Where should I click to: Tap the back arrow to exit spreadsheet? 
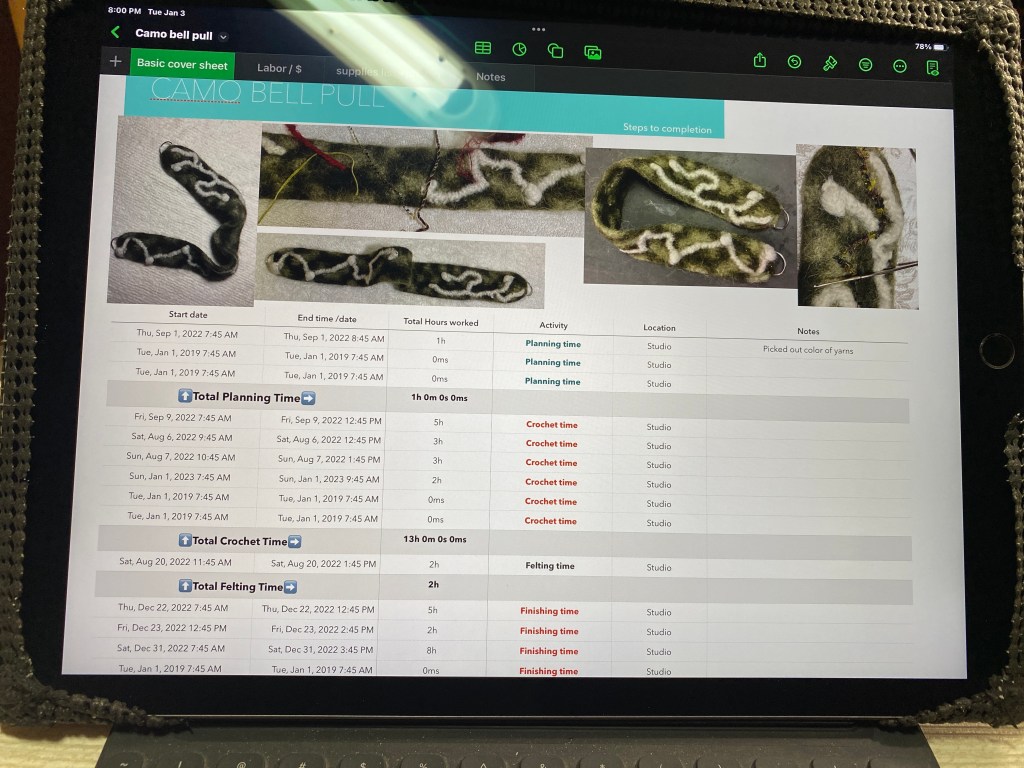click(116, 34)
